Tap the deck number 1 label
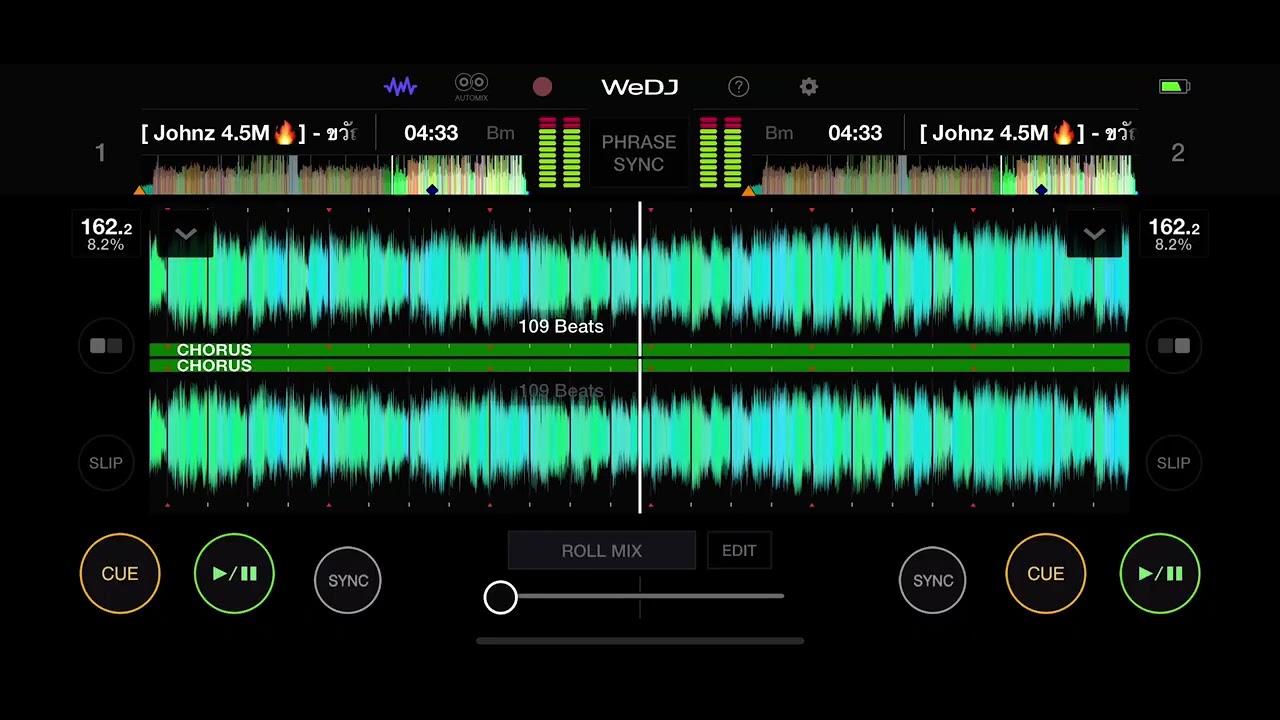This screenshot has width=1280, height=720. (x=100, y=153)
